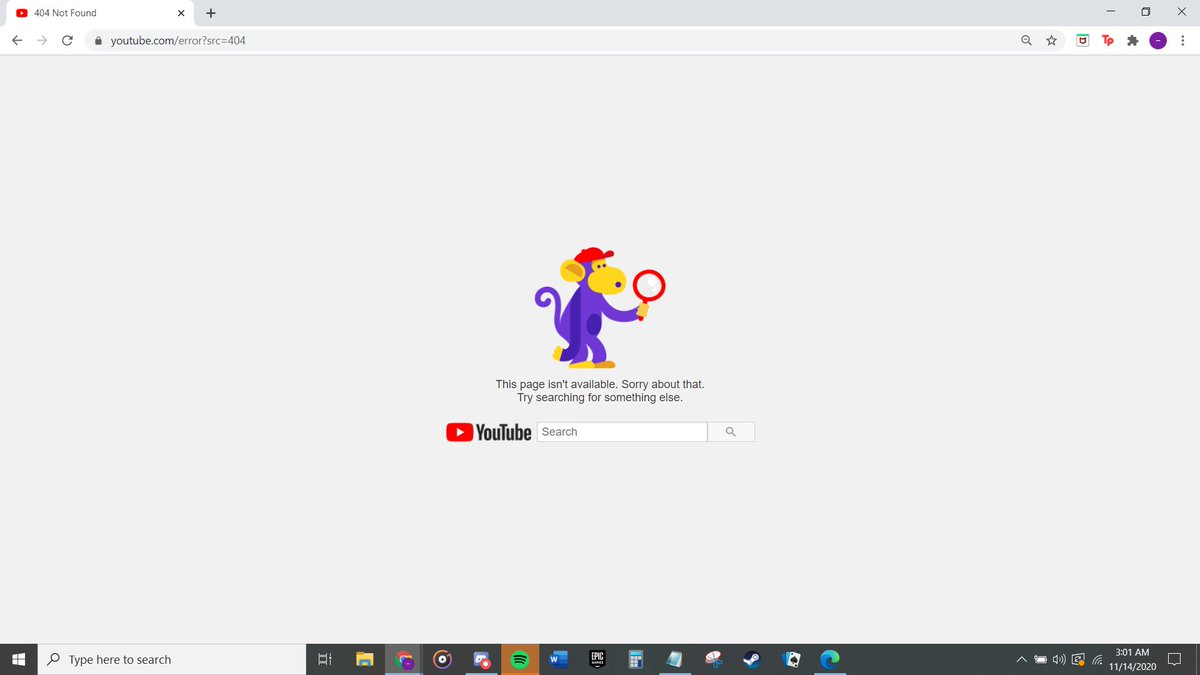Viewport: 1200px width, 675px height.
Task: Click the monkey with magnifying glass image
Action: (599, 307)
